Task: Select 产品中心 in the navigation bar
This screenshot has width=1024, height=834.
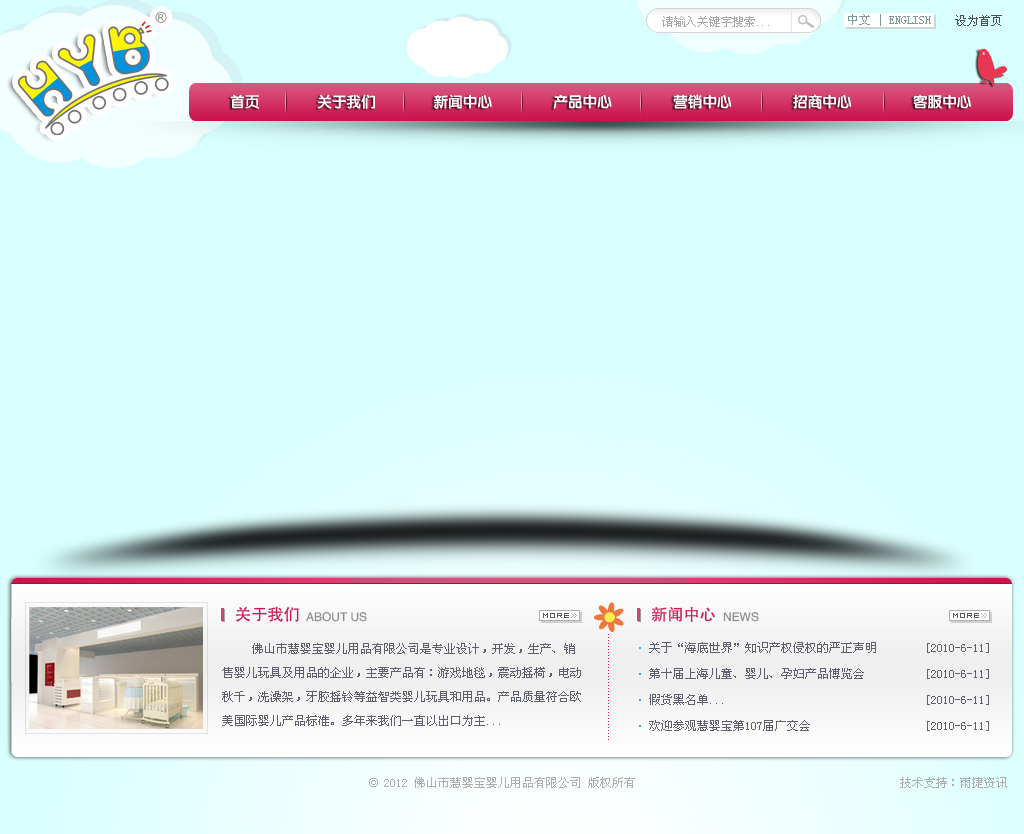Action: coord(582,102)
